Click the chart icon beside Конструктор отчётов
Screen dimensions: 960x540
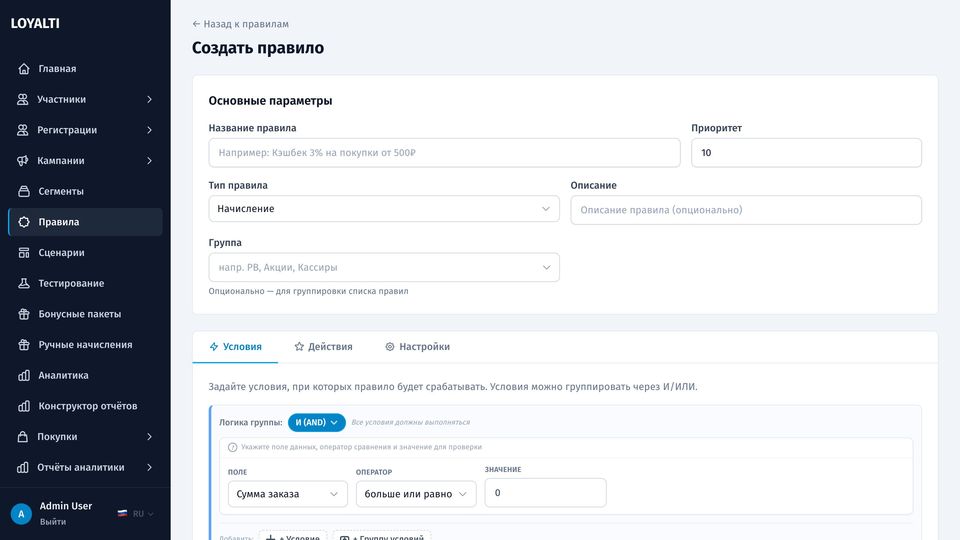(x=24, y=405)
